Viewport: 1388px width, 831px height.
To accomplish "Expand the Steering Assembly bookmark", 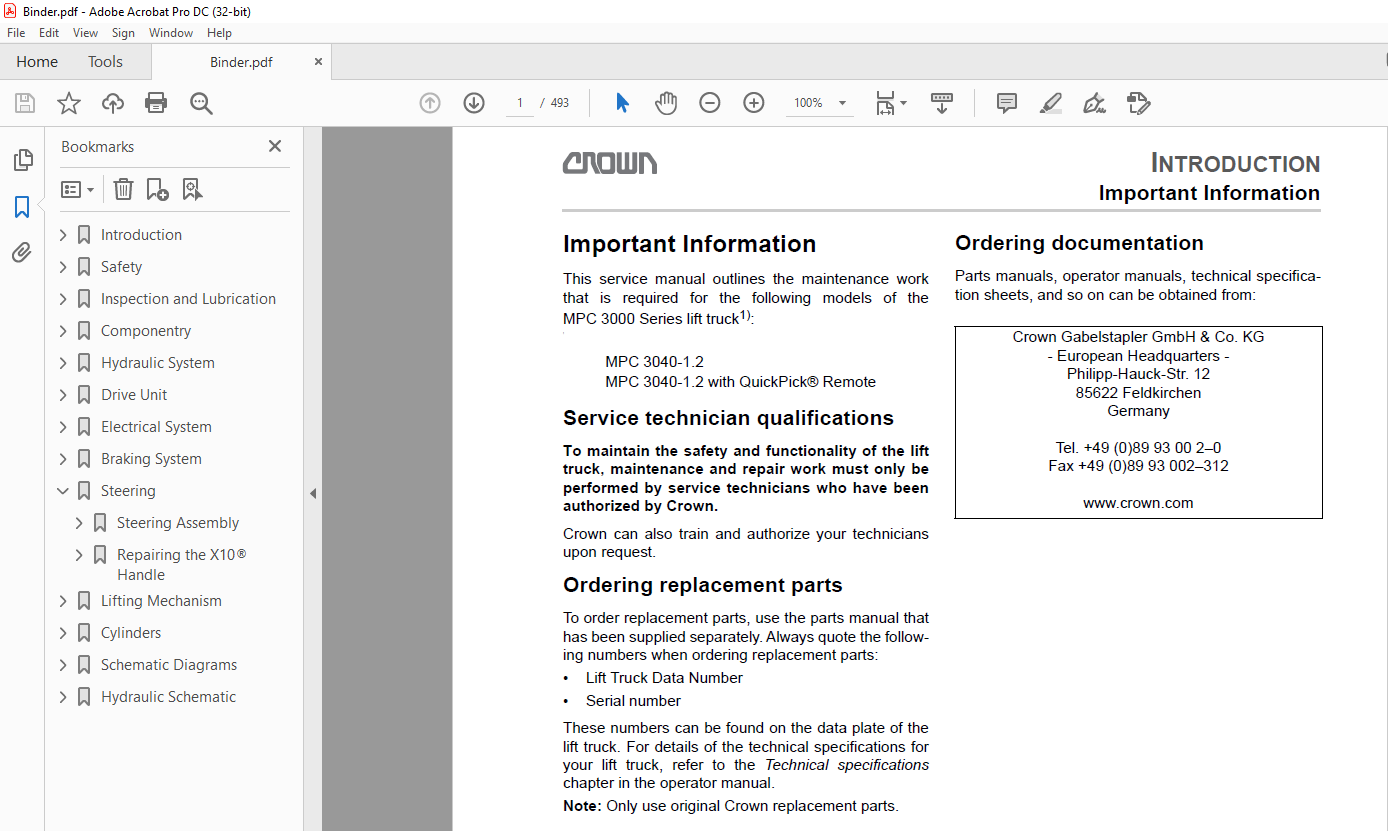I will click(x=79, y=523).
